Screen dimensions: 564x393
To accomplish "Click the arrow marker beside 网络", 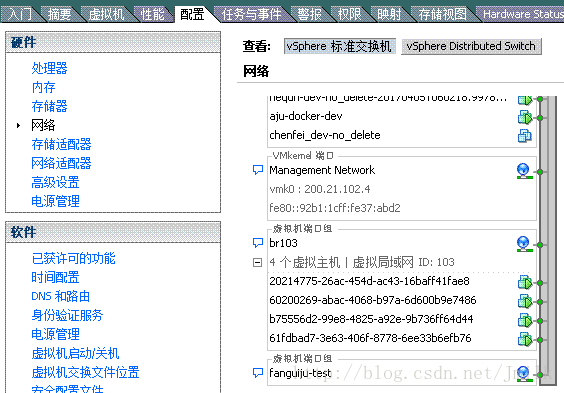I will tap(18, 125).
